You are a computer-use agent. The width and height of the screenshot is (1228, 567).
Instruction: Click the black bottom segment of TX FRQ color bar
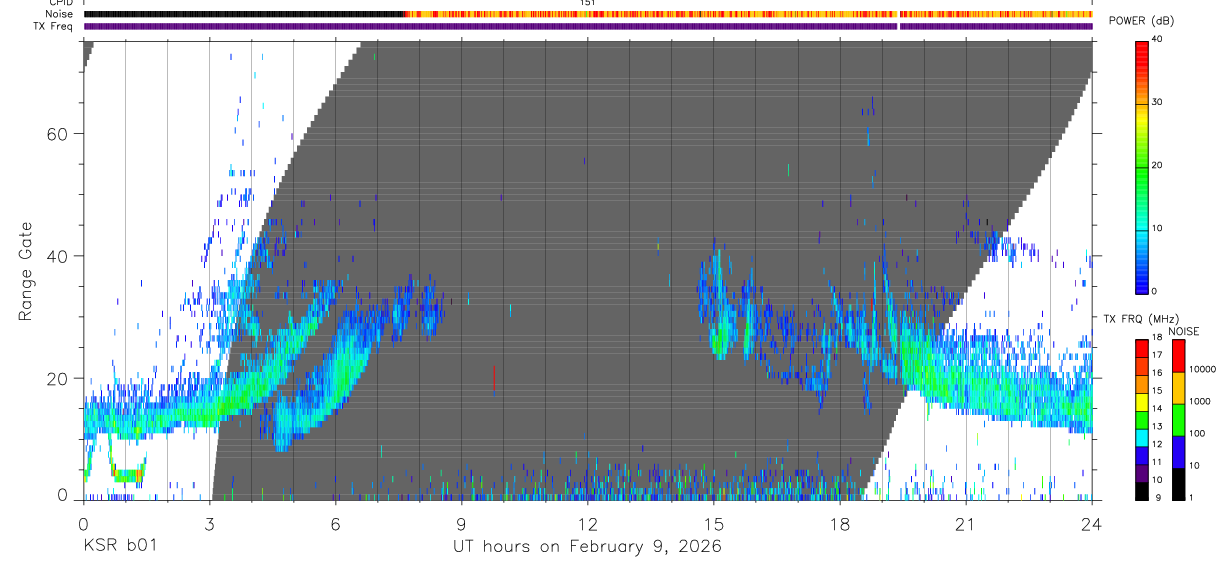1143,489
